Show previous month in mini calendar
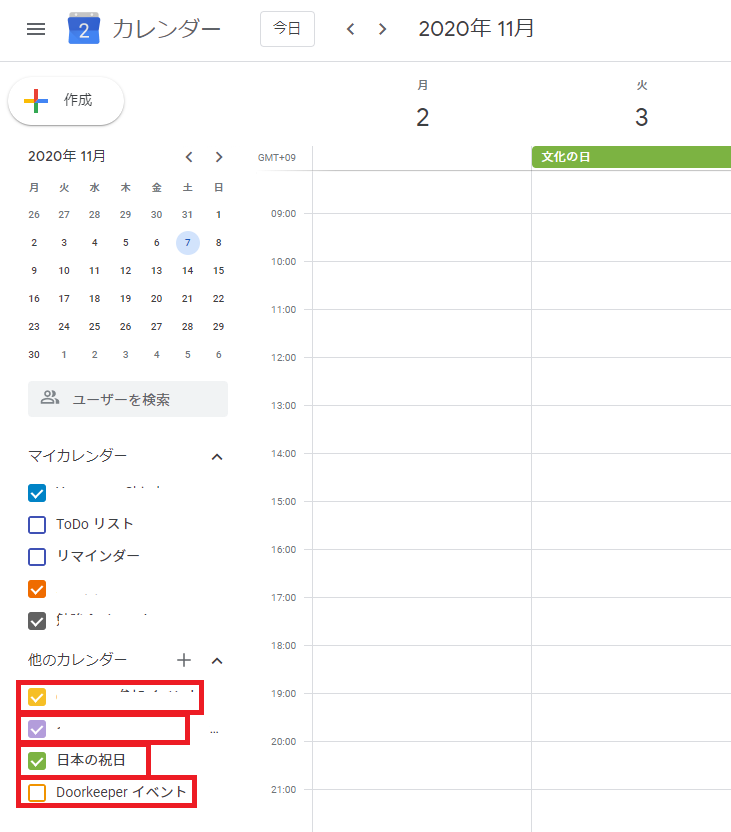Image resolution: width=731 pixels, height=832 pixels. click(x=189, y=157)
